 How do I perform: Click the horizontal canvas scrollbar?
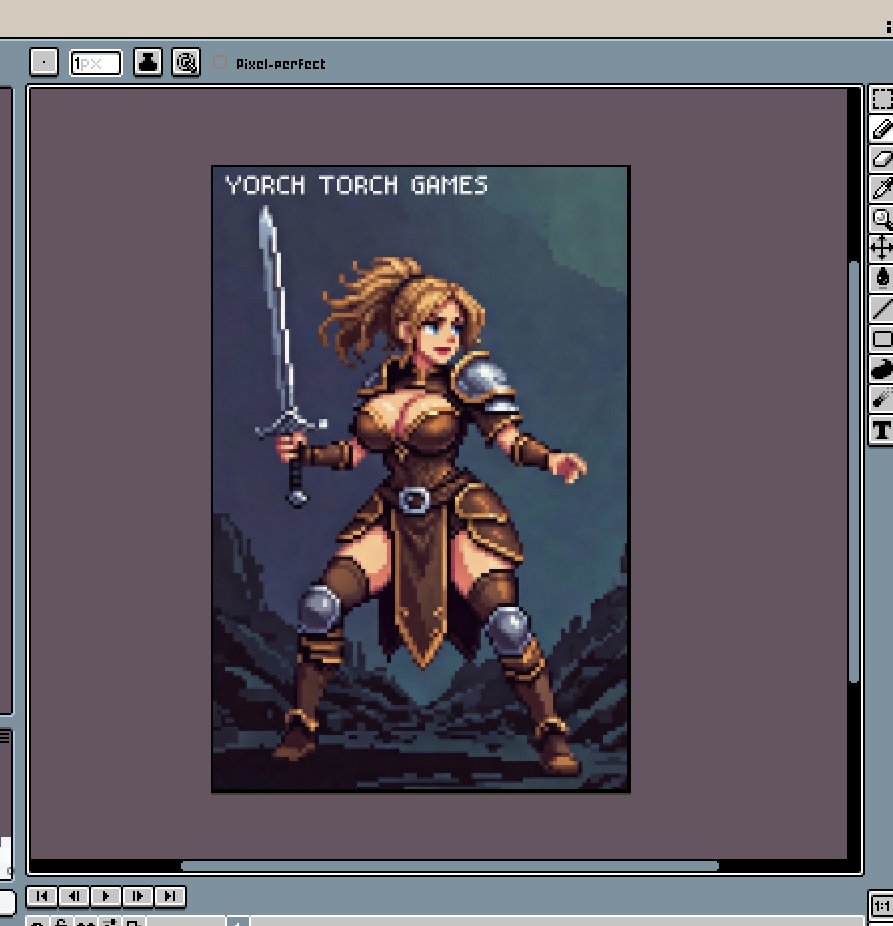449,866
